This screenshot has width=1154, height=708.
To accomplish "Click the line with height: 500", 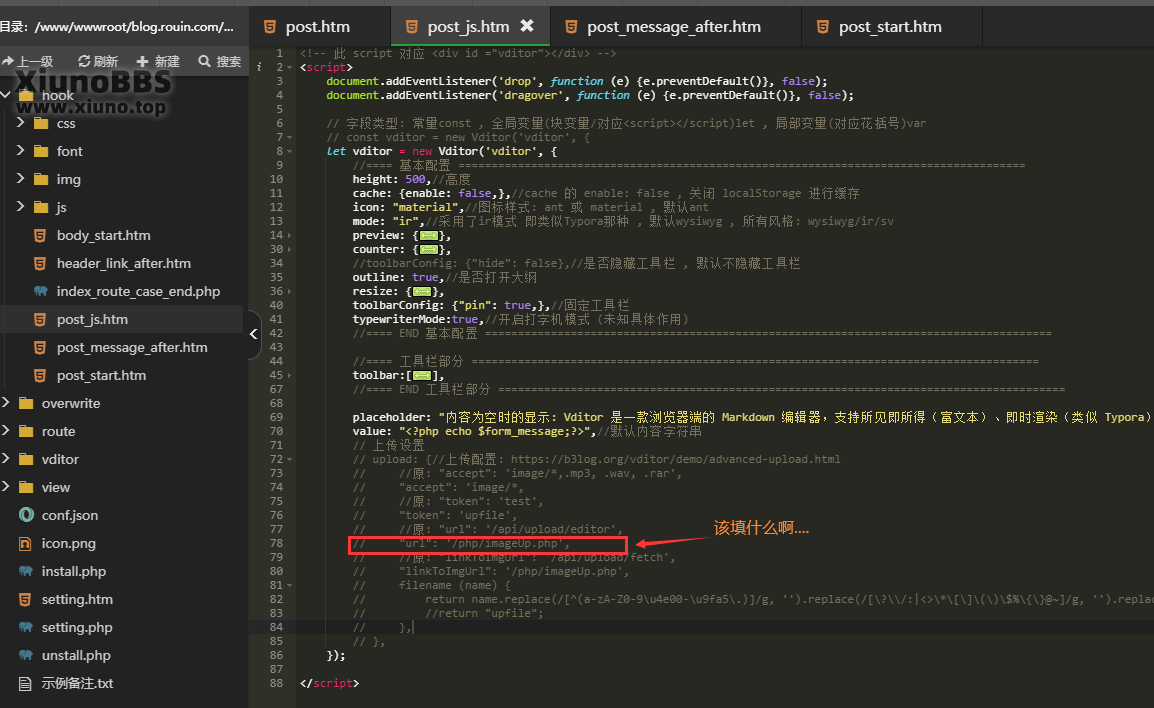I will click(411, 179).
